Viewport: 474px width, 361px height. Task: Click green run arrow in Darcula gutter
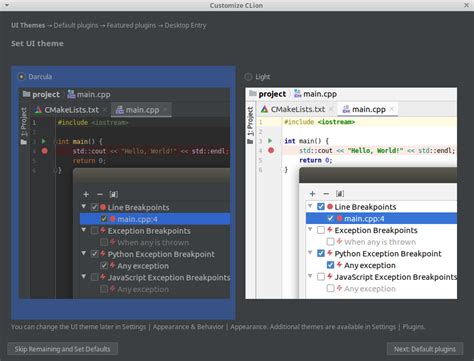point(44,141)
